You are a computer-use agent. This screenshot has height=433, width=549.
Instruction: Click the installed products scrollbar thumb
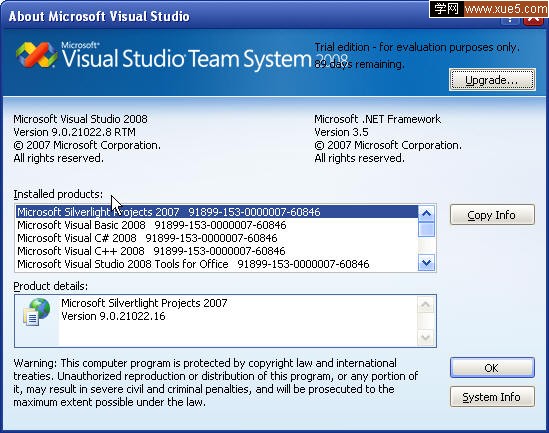point(426,230)
